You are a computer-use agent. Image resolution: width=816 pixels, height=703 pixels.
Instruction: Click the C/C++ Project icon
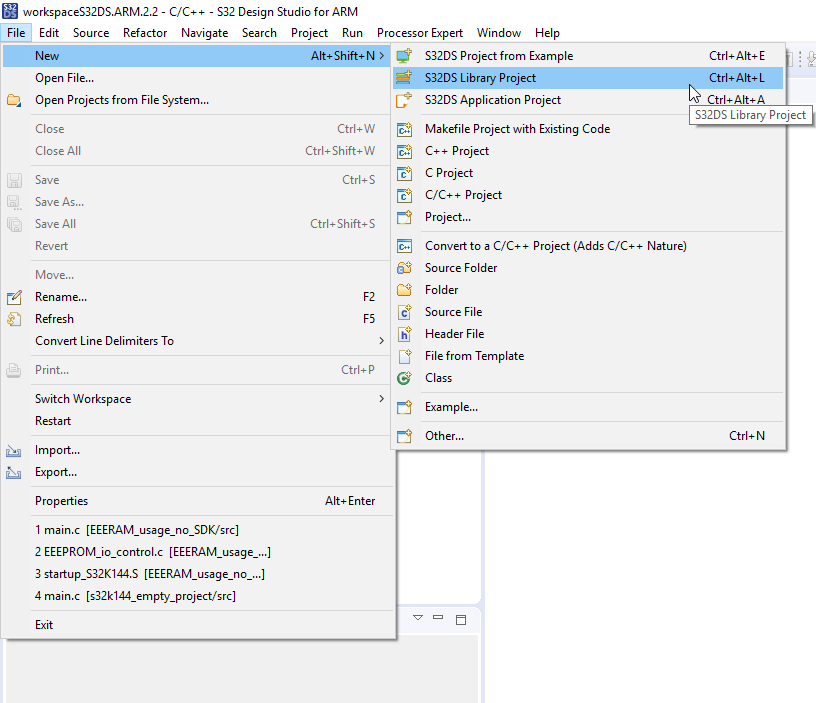[x=404, y=195]
